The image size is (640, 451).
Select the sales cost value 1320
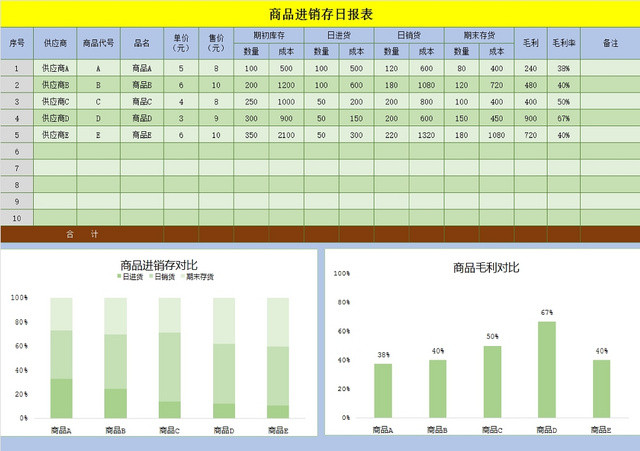tap(427, 135)
